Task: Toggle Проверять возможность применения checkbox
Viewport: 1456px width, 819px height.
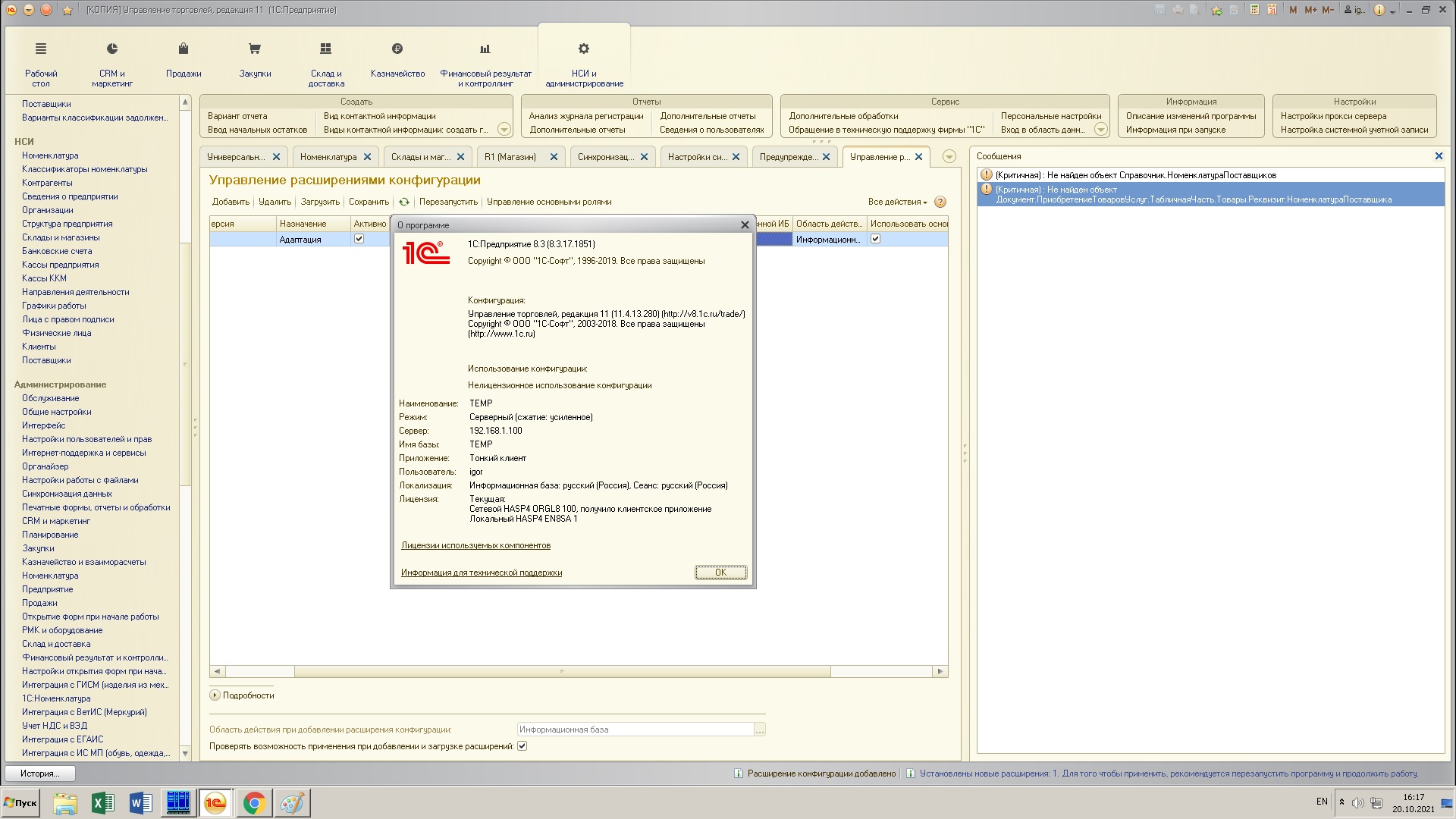Action: coord(522,746)
